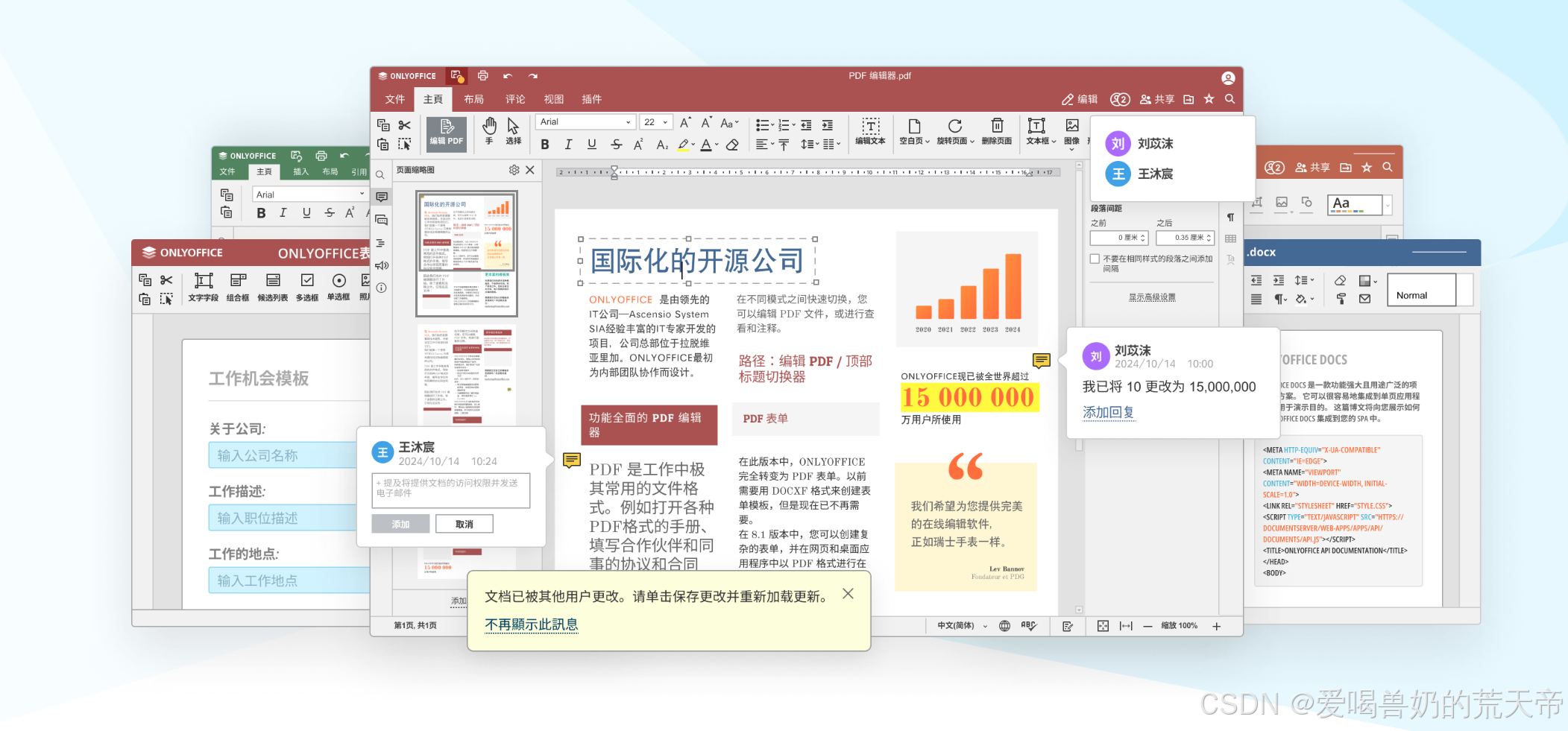Image resolution: width=1568 pixels, height=731 pixels.
Task: Open the 空白页 blank page dropdown
Action: [915, 131]
